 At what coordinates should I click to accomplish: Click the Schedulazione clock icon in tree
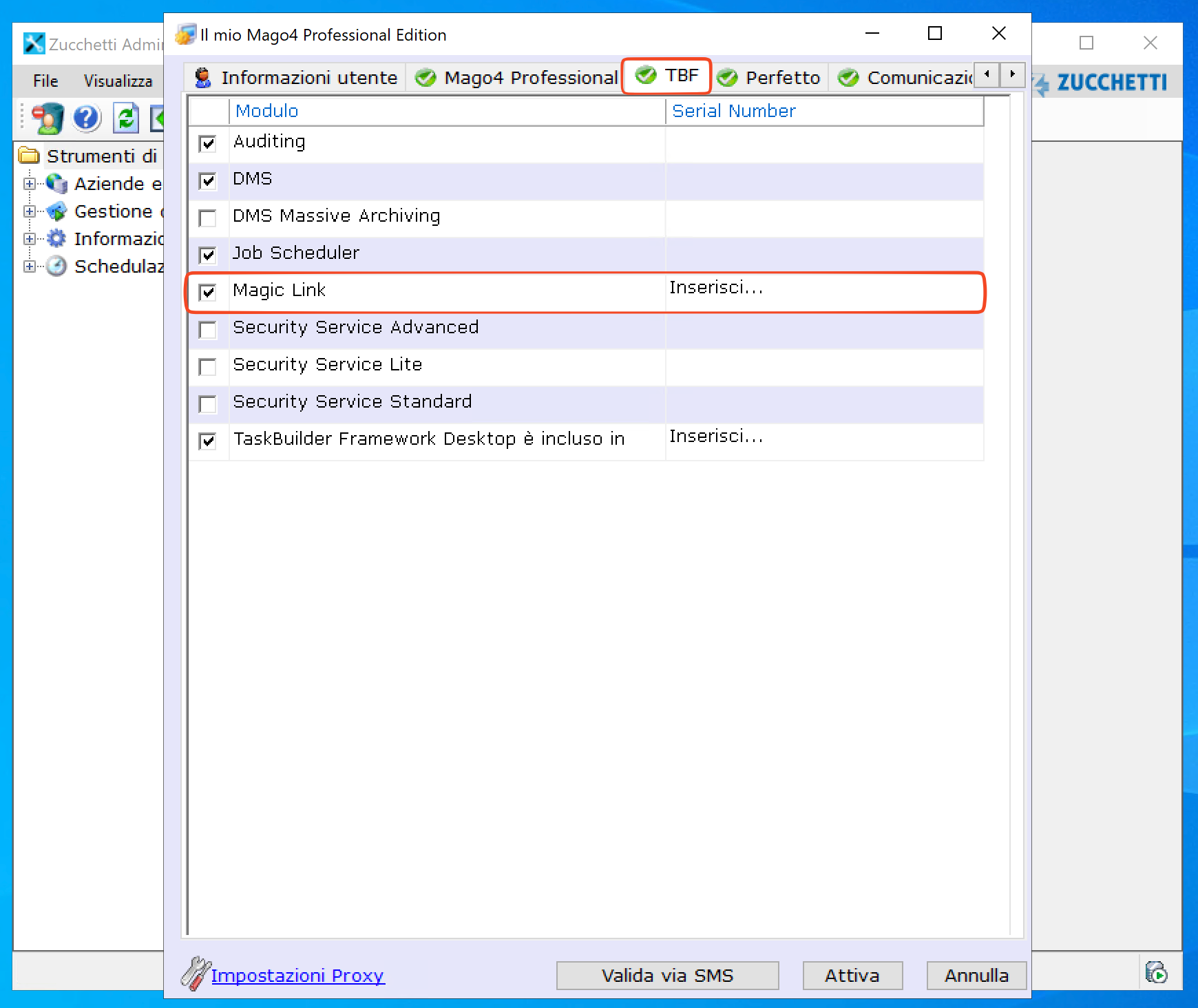[56, 266]
